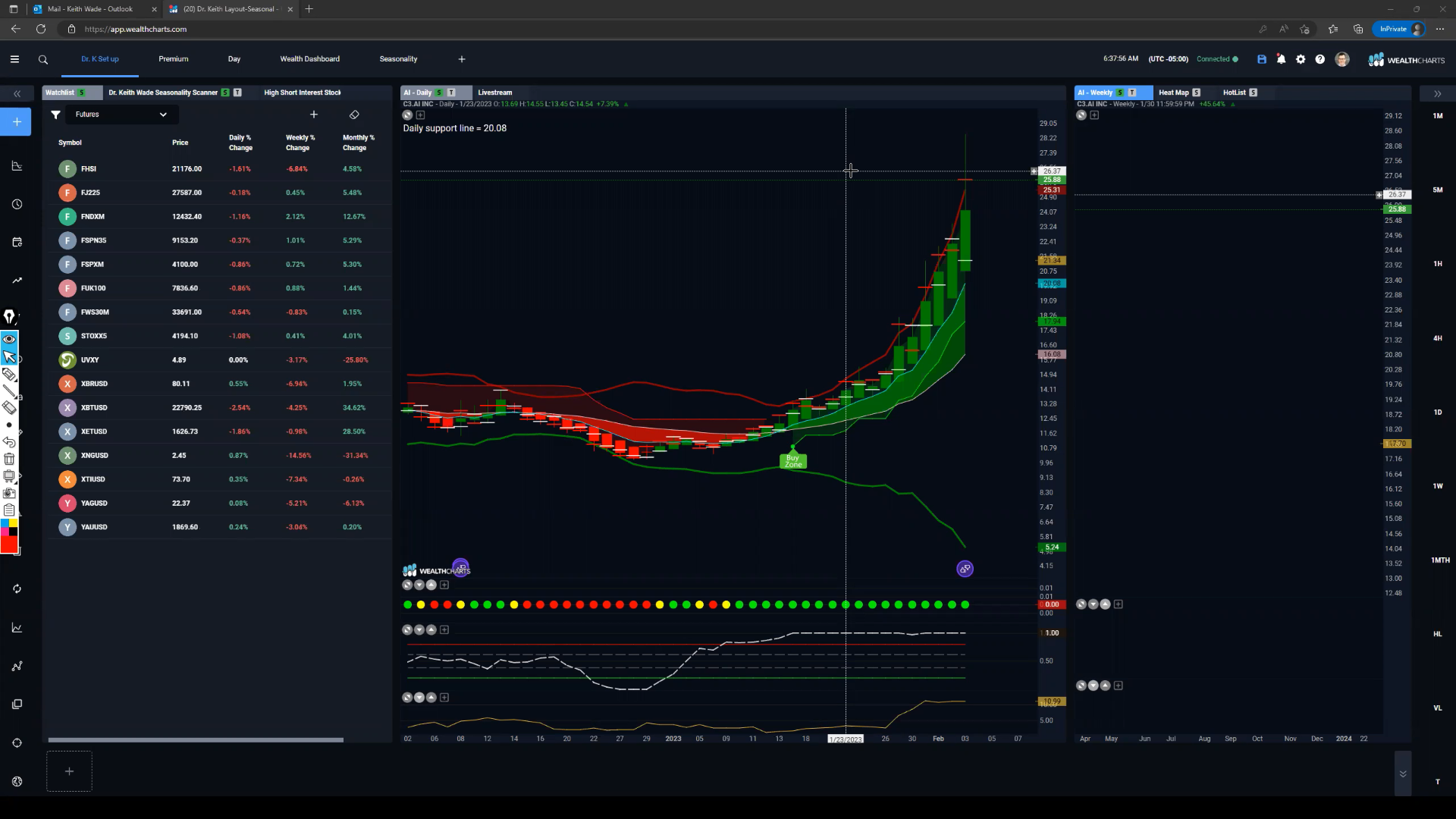
Task: Open the Futures watchlist dropdown
Action: (121, 115)
